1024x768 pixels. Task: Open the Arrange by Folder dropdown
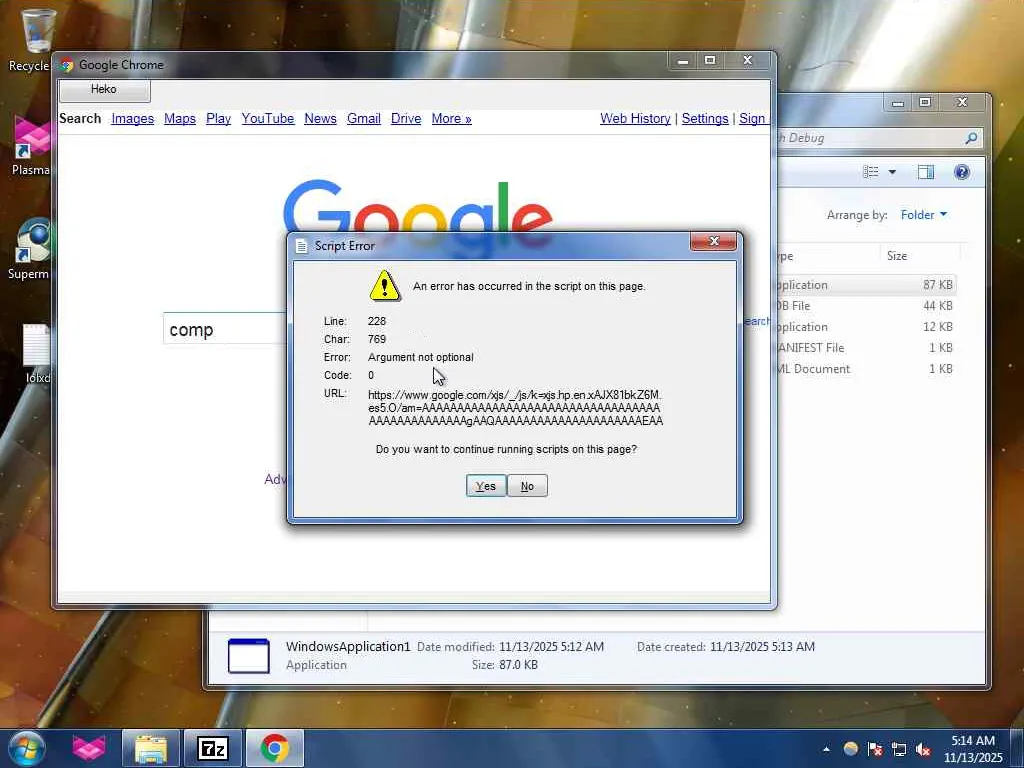[x=923, y=215]
